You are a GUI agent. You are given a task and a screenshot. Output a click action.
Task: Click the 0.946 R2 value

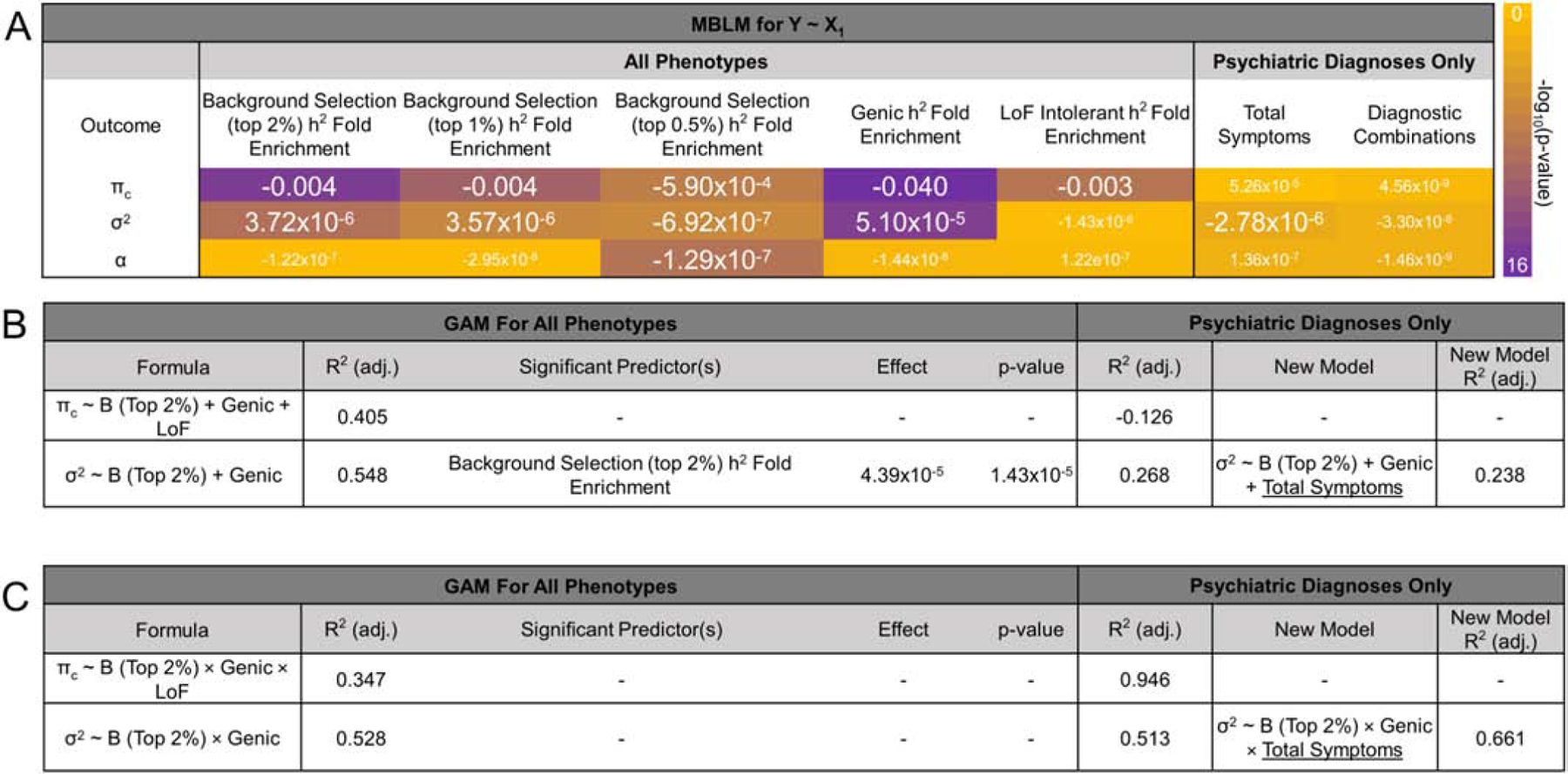point(1145,680)
